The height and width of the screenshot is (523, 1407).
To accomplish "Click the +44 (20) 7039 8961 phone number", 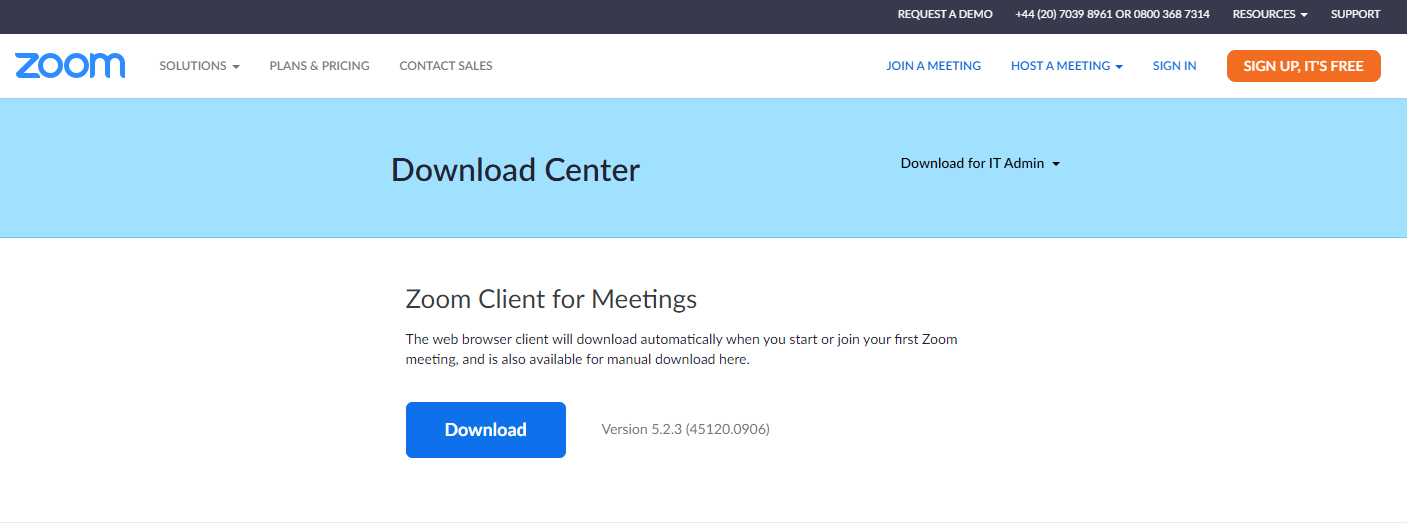I will coord(1064,14).
